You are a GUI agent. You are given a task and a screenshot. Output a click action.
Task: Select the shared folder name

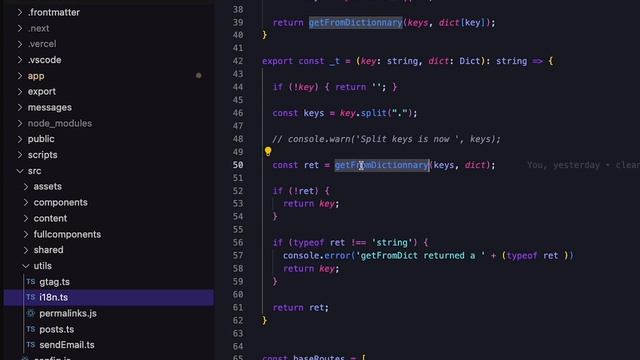[49, 250]
